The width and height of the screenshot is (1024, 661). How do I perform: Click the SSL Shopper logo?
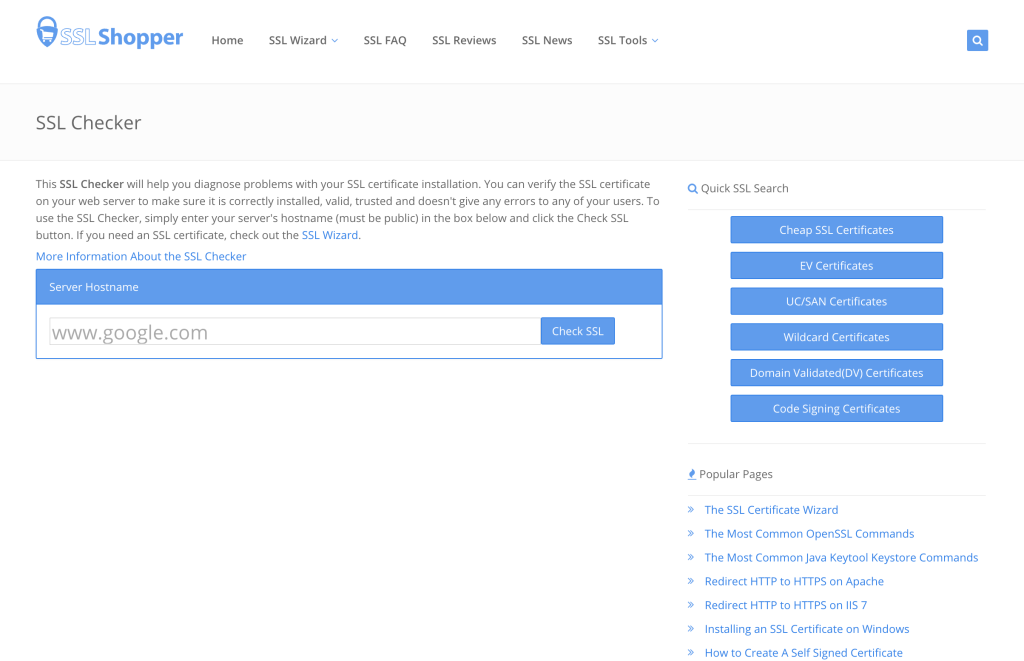pos(110,36)
